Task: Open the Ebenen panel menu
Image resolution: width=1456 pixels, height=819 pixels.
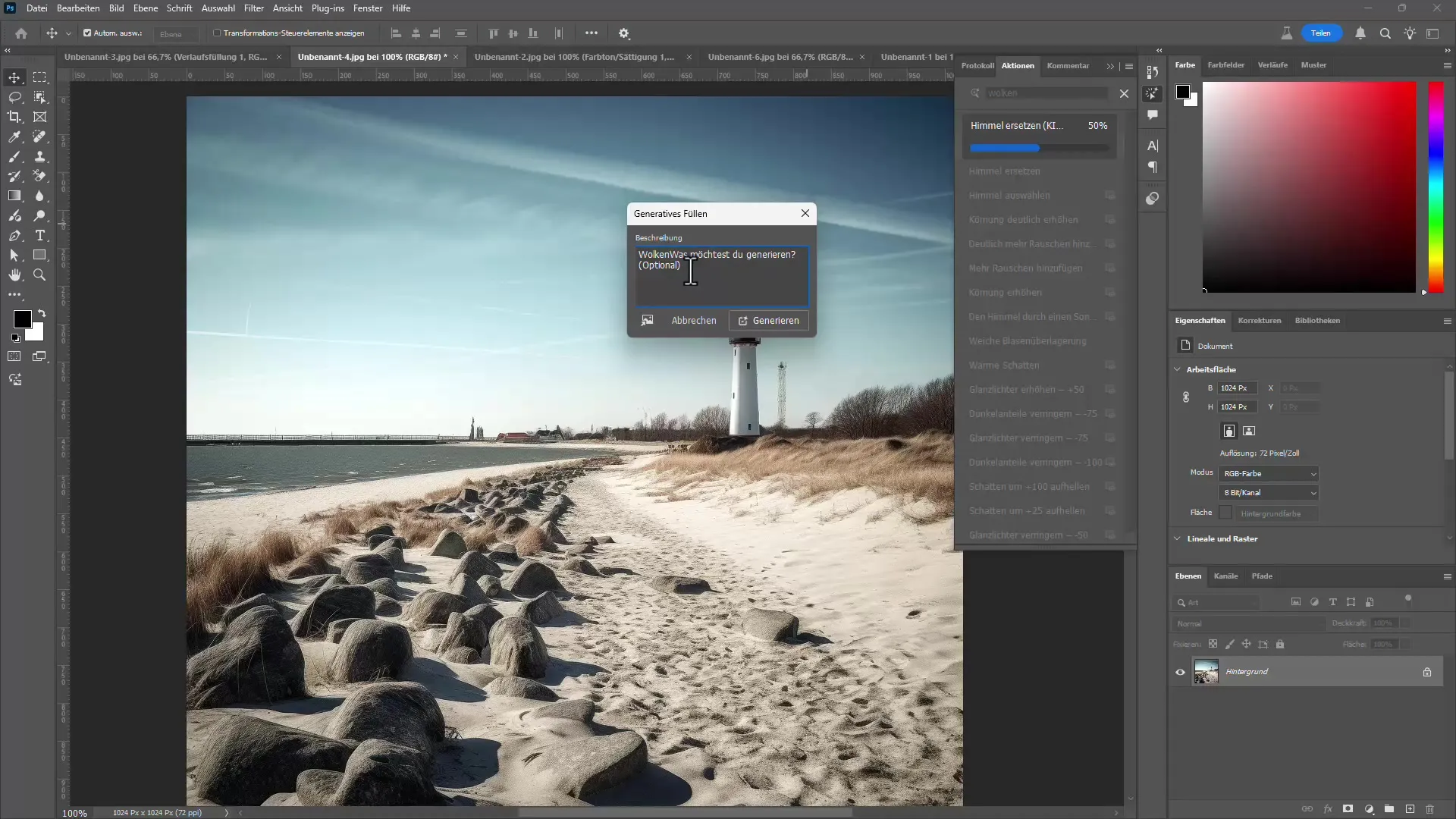Action: pyautogui.click(x=1447, y=576)
